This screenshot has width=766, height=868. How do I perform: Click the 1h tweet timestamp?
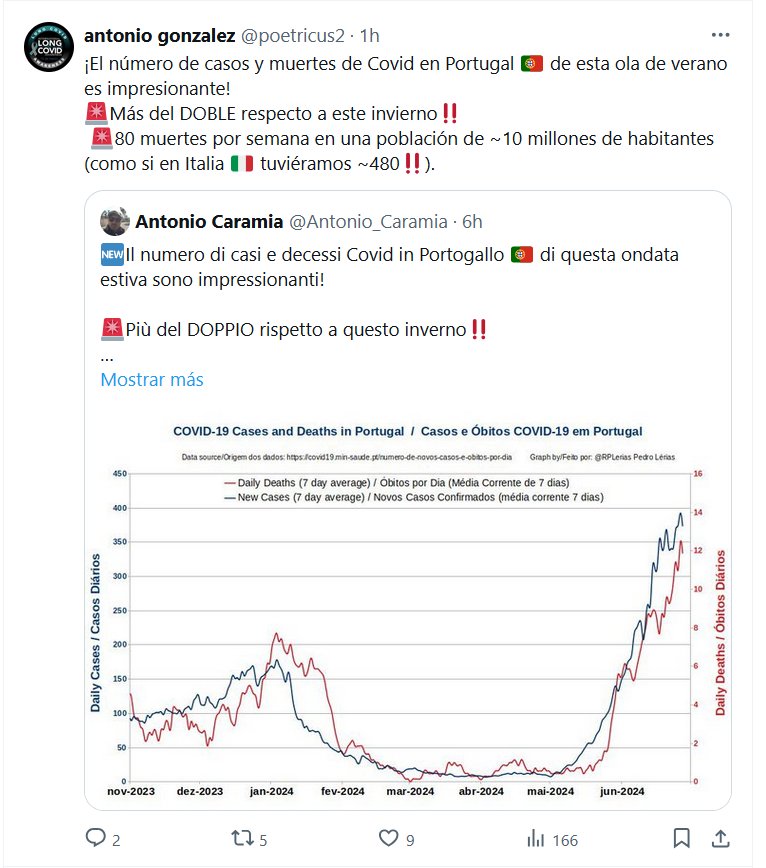(x=369, y=36)
